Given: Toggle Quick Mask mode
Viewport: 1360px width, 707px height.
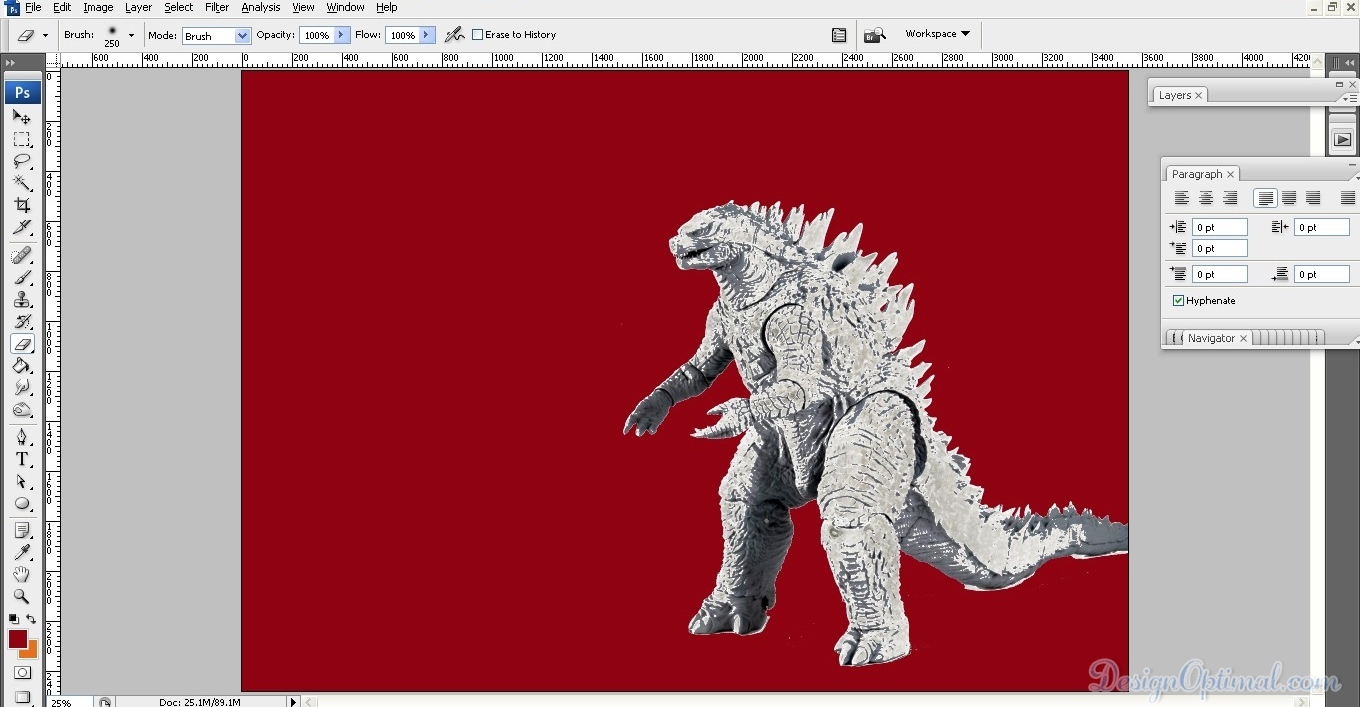Looking at the screenshot, I should [x=22, y=674].
